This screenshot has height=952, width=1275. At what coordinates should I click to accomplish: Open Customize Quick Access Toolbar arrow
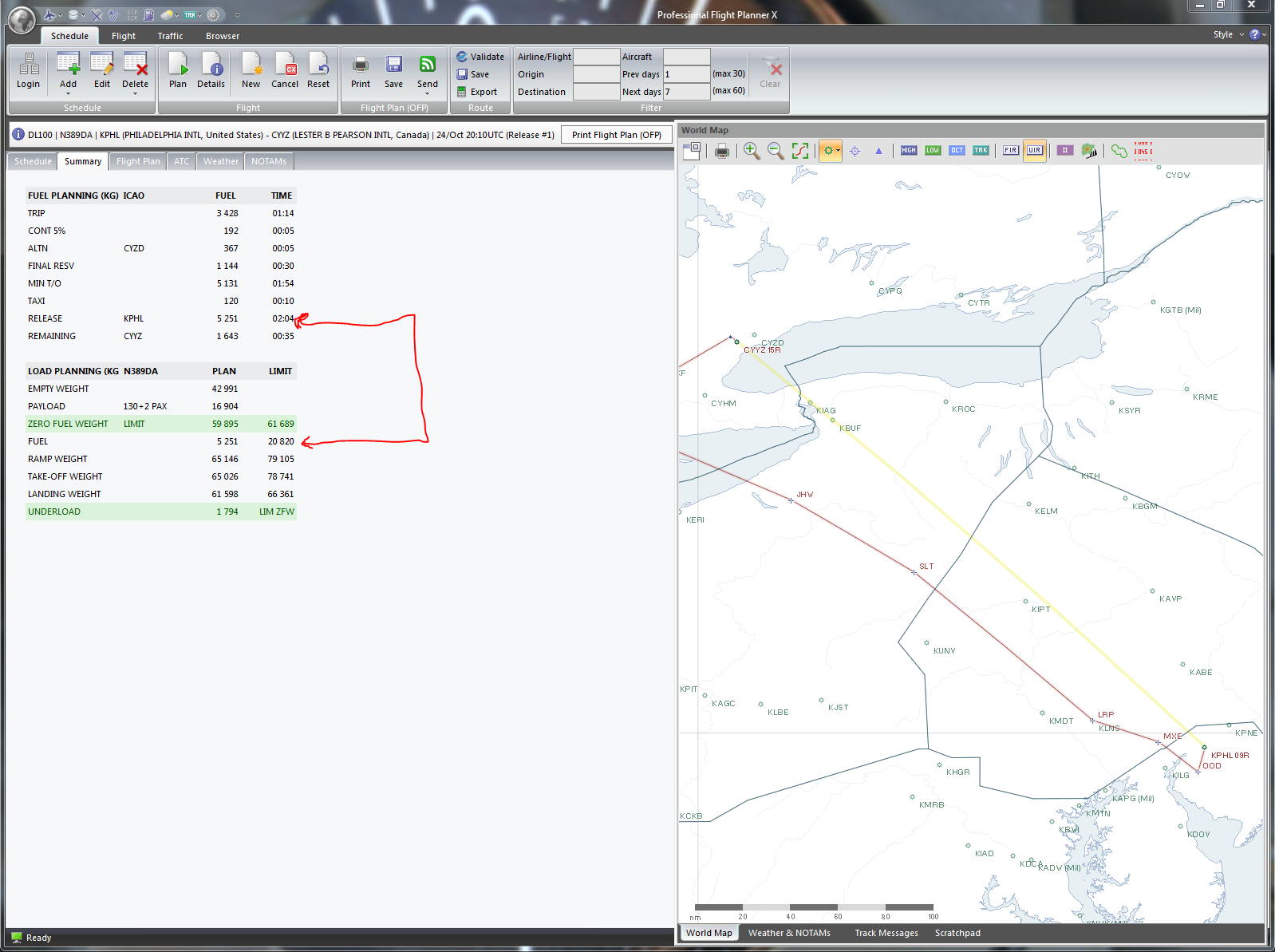tap(237, 15)
